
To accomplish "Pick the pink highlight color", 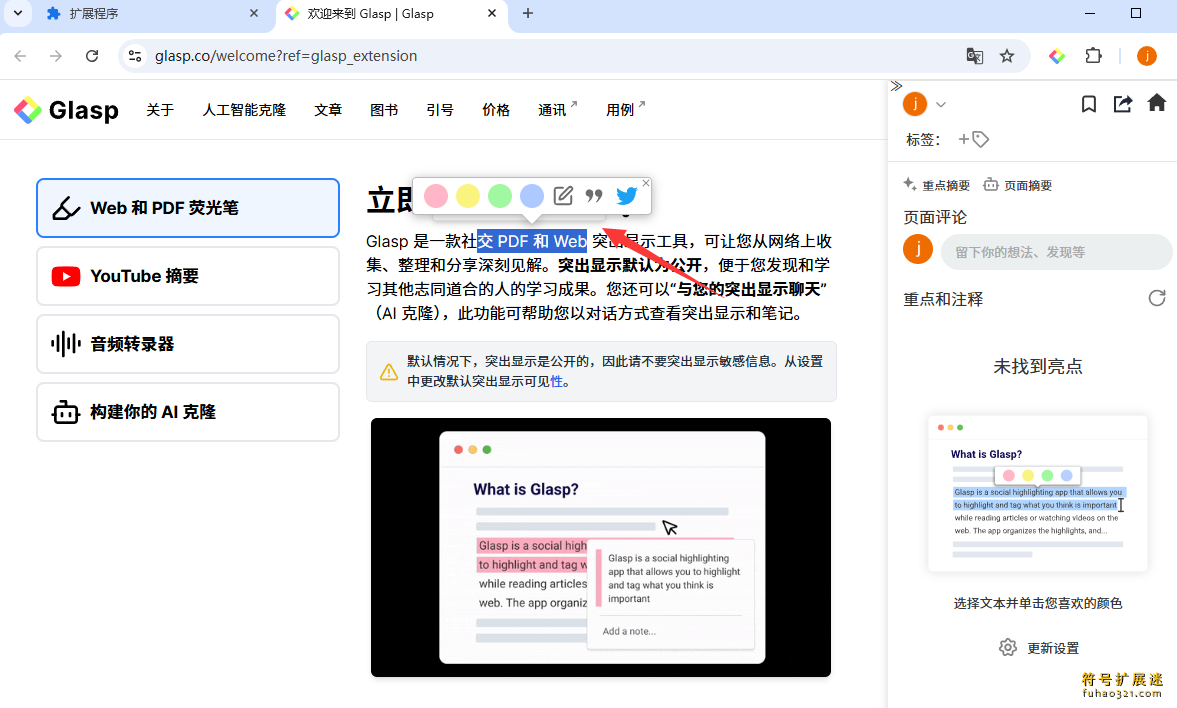I will click(x=435, y=196).
